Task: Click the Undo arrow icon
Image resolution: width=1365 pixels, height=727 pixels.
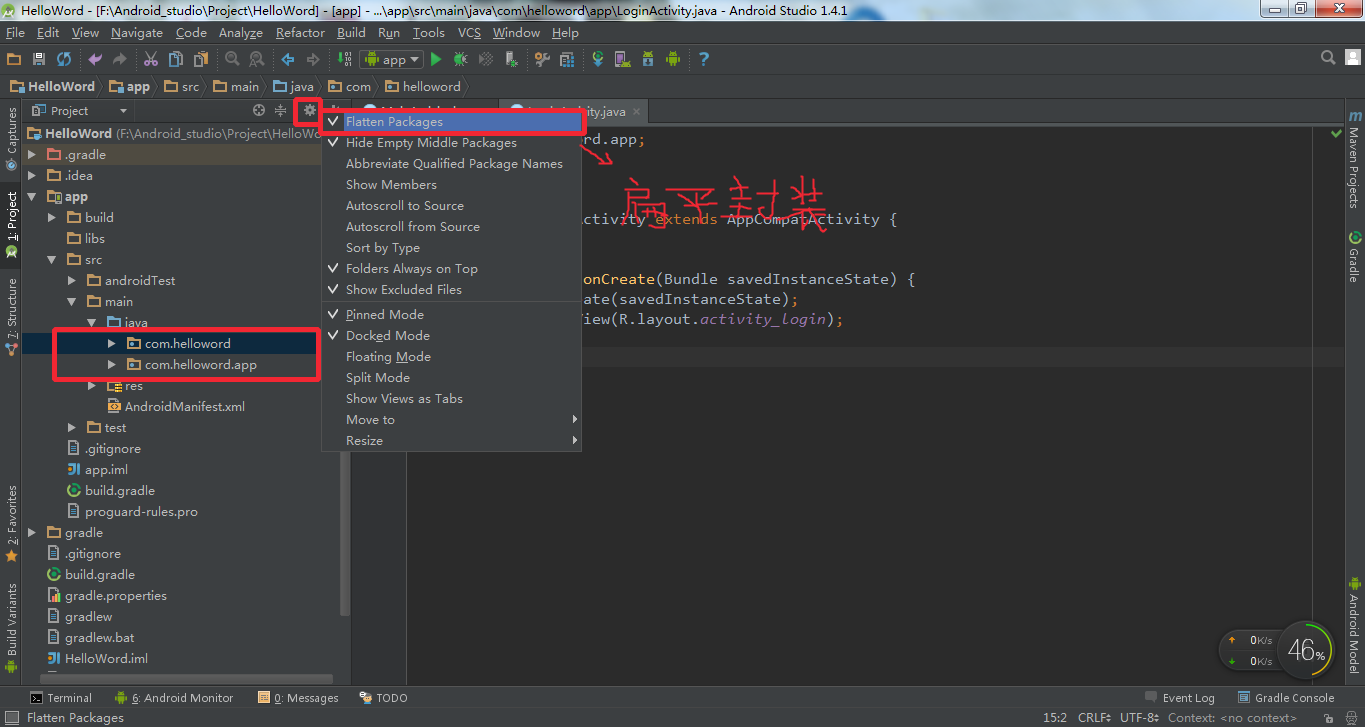Action: tap(95, 60)
